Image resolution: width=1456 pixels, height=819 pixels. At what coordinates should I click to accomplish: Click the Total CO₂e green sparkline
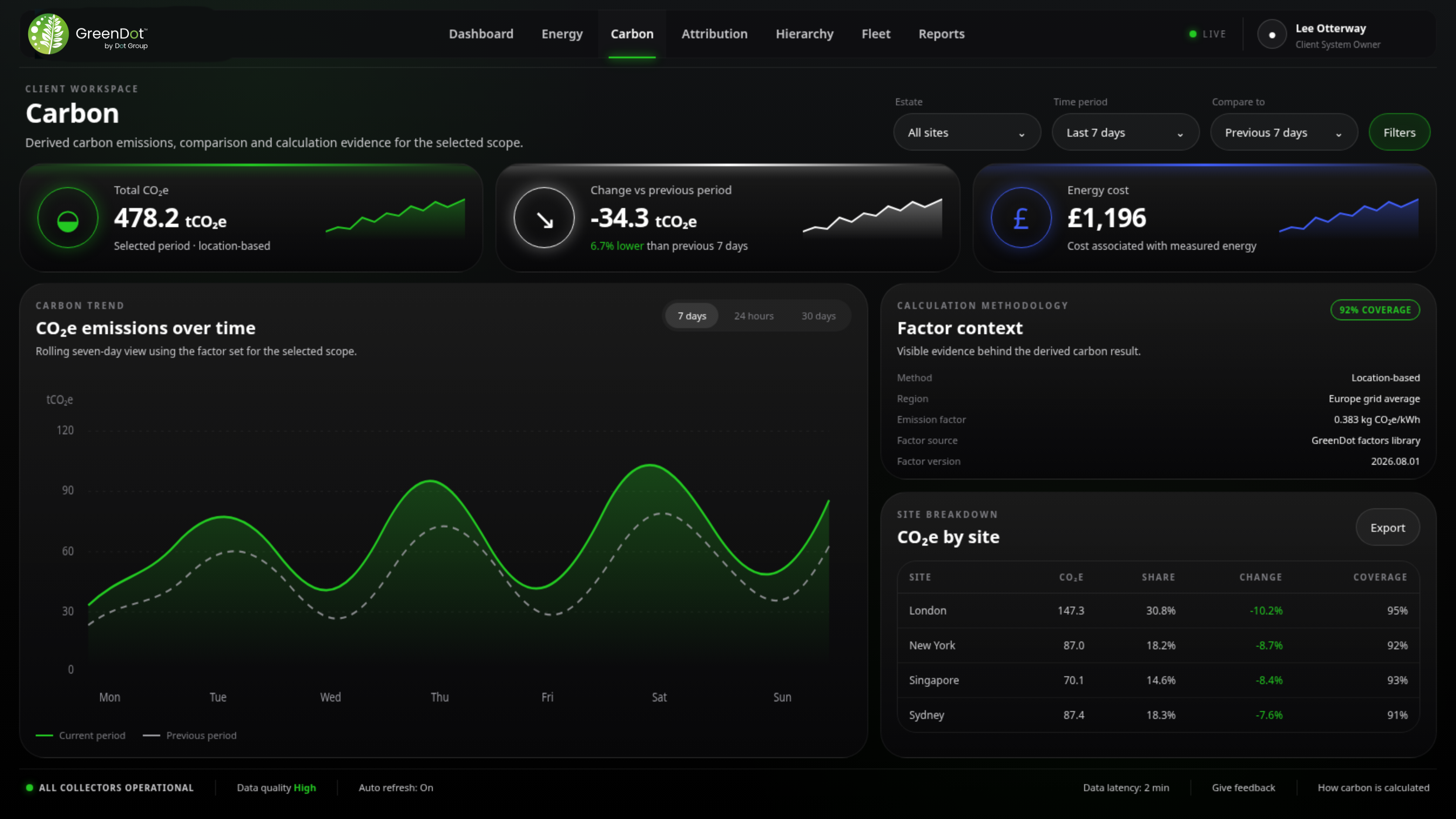point(395,216)
